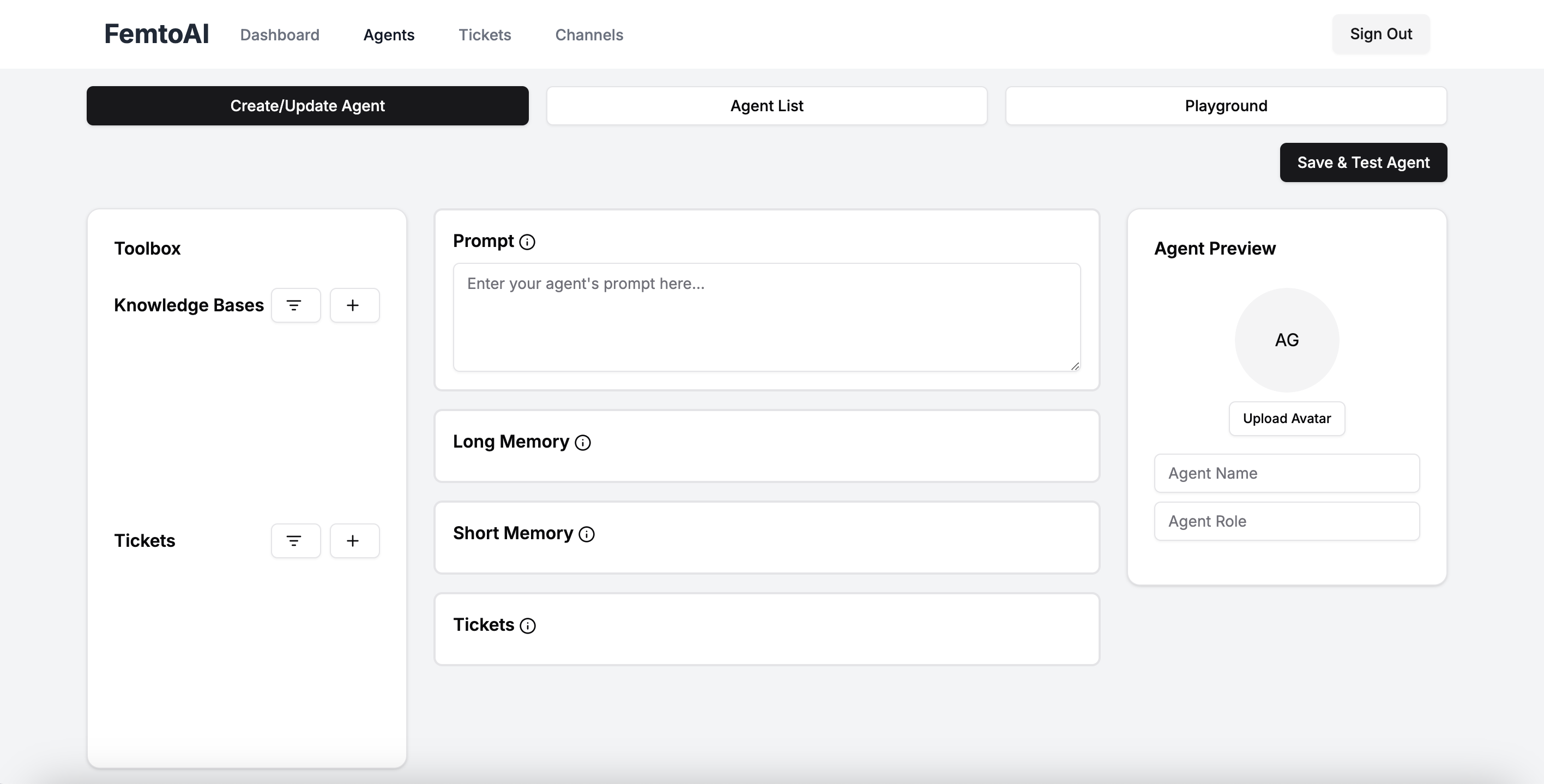The height and width of the screenshot is (784, 1544).
Task: Click the Agent Preview heading
Action: tap(1215, 248)
